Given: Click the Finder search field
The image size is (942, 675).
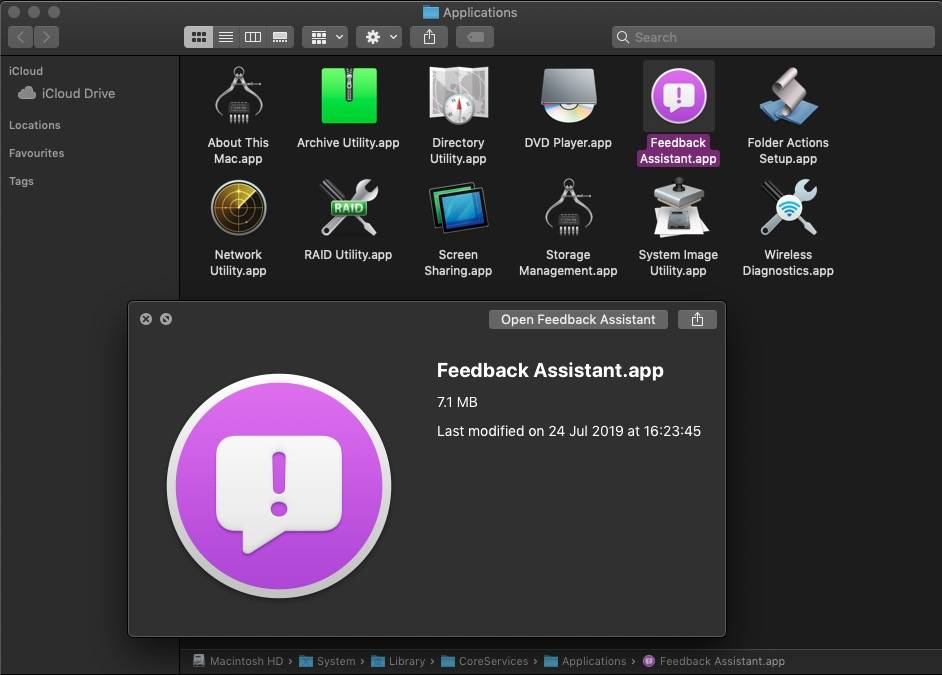Looking at the screenshot, I should point(773,37).
